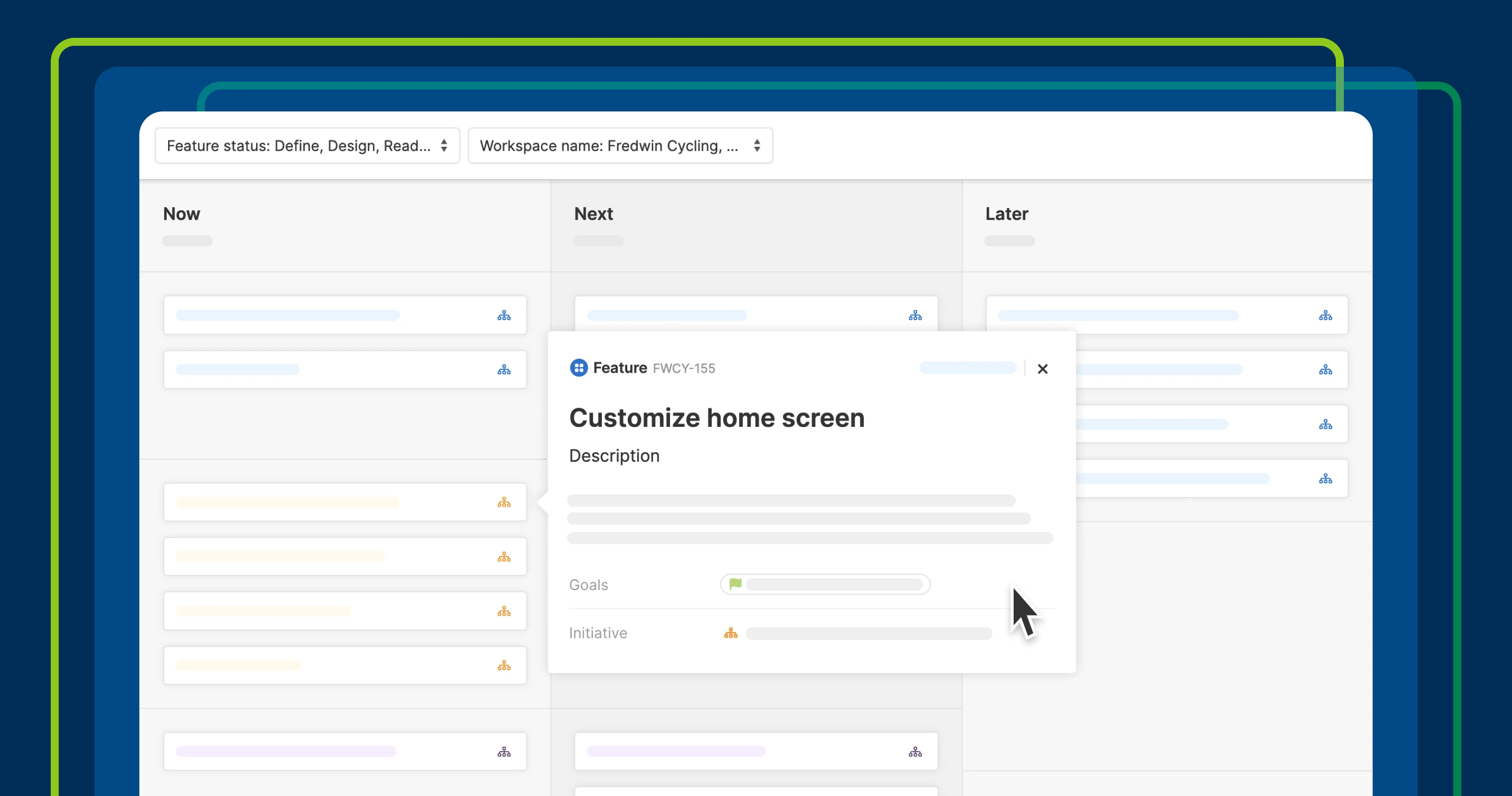Open the FWCY-155 feature reference link
1512x796 pixels.
coord(684,369)
